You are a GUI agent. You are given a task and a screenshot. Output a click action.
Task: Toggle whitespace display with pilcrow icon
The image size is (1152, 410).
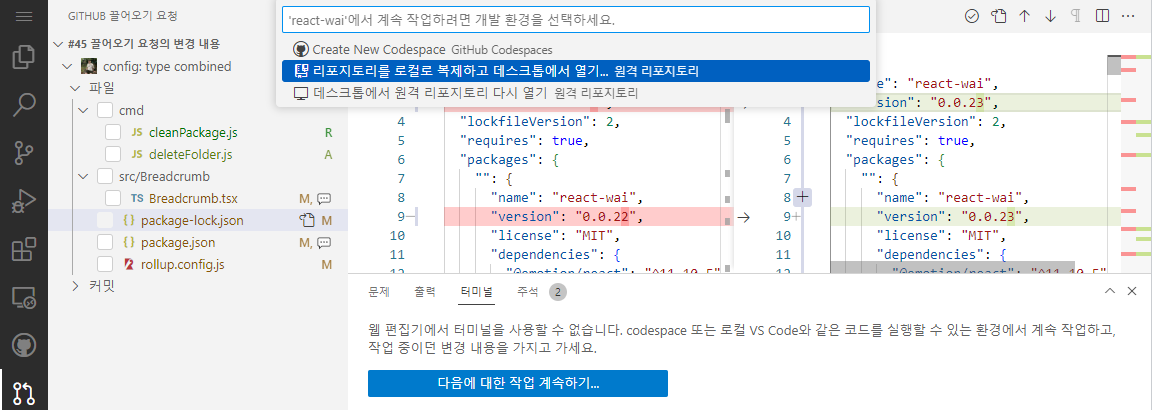pyautogui.click(x=1075, y=16)
